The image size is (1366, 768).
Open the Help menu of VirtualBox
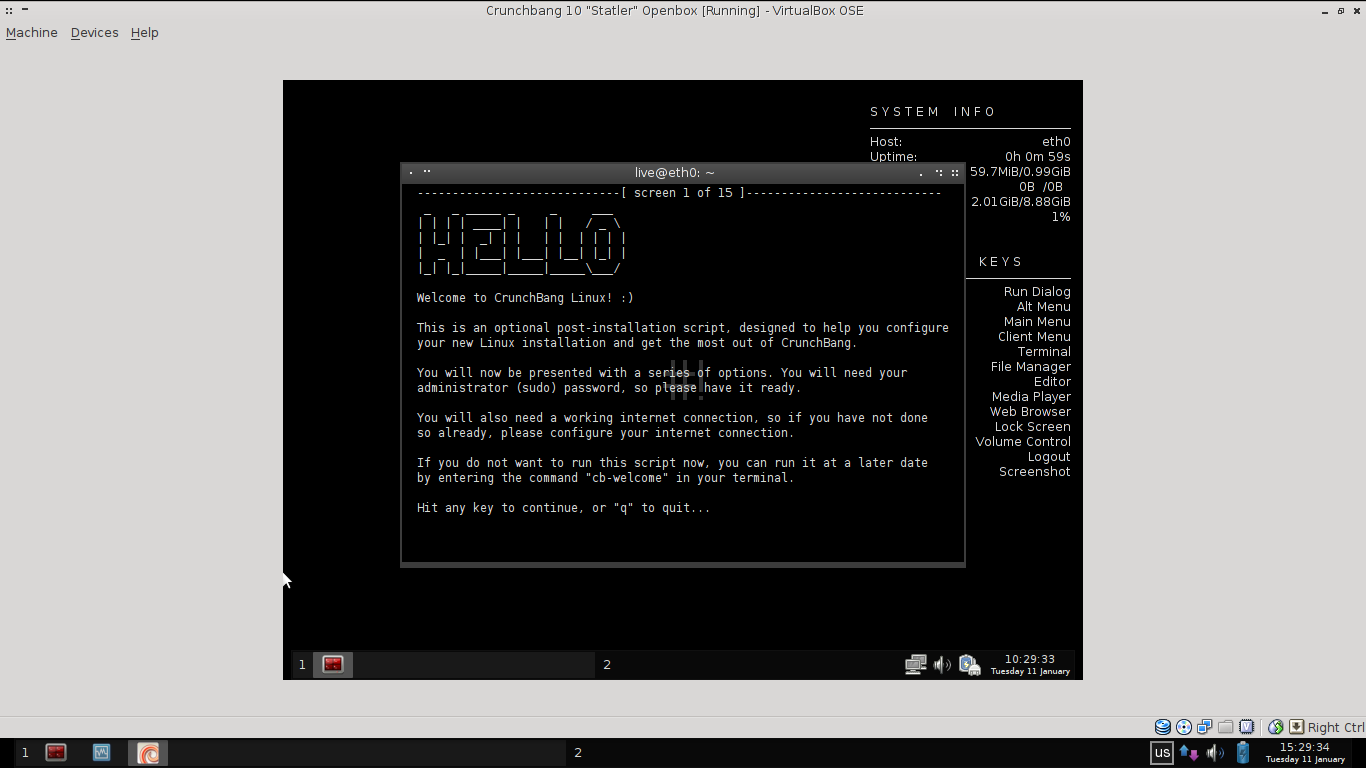pyautogui.click(x=144, y=32)
